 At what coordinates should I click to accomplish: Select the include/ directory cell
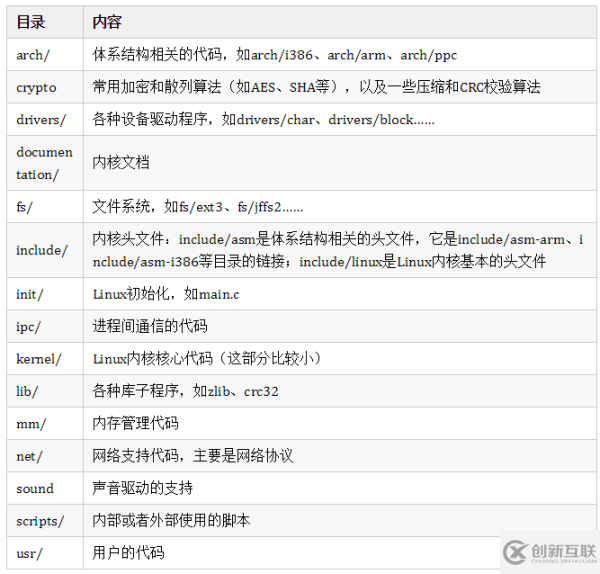tap(45, 250)
